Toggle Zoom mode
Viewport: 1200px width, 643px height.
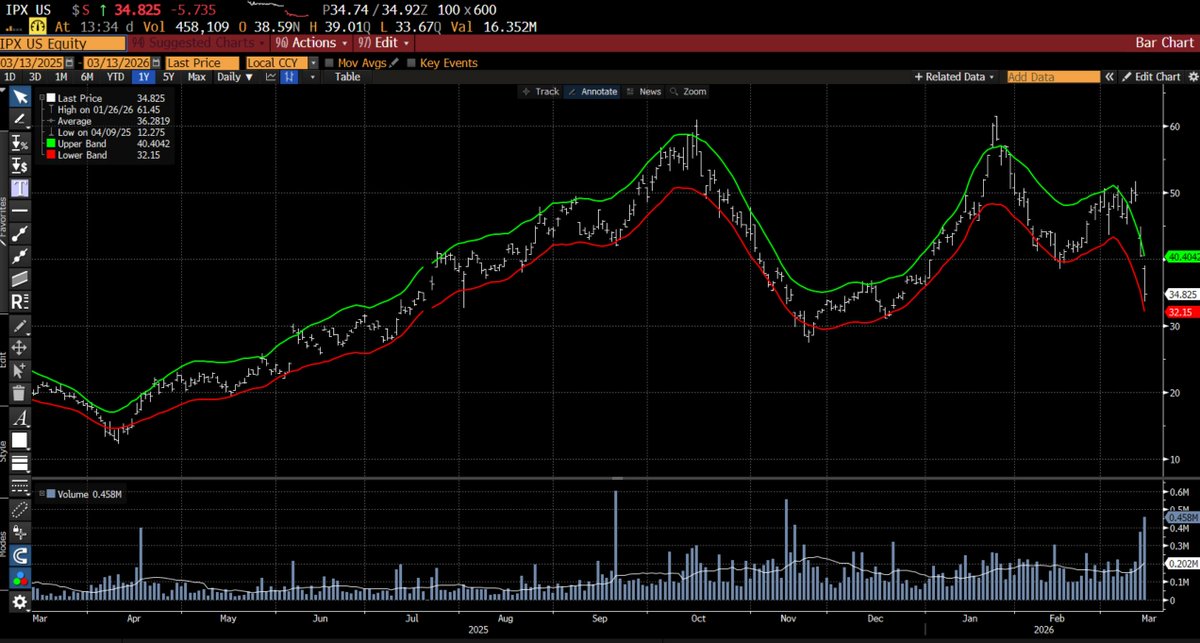pyautogui.click(x=688, y=91)
